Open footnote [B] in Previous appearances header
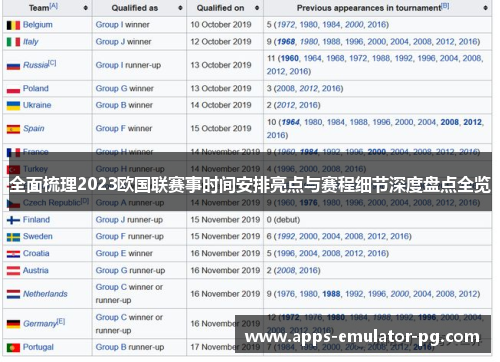The image size is (500, 362). 445,6
